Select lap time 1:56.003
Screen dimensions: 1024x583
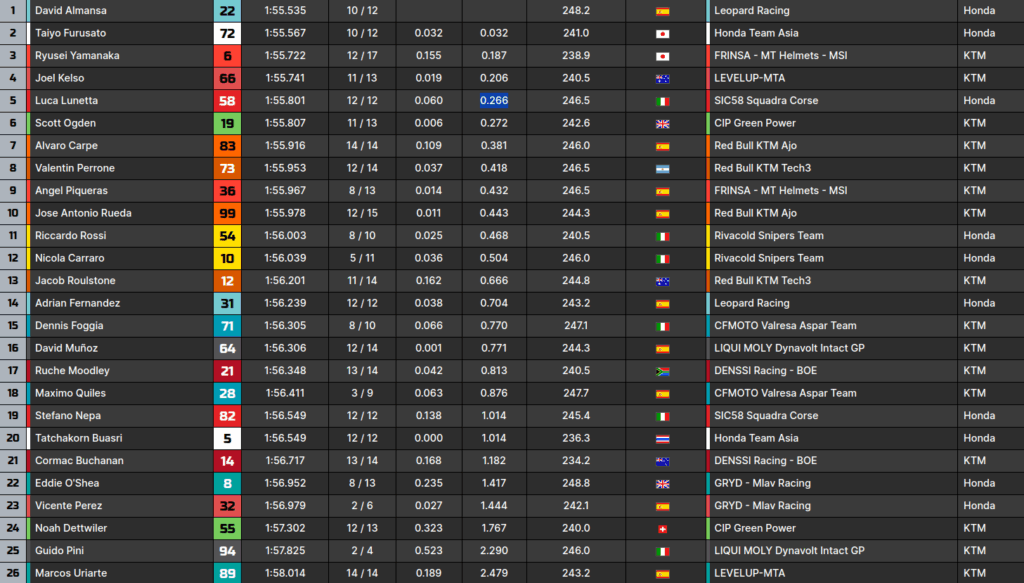coord(285,236)
